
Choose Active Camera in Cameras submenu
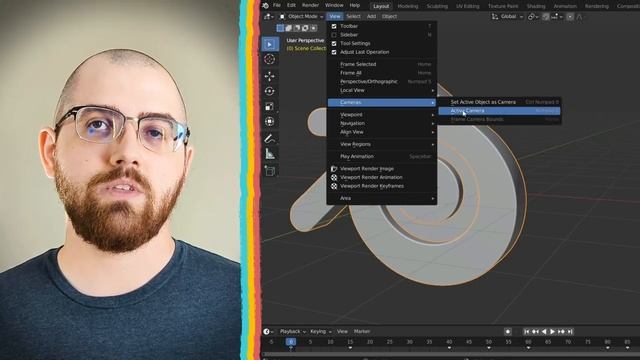pos(499,111)
